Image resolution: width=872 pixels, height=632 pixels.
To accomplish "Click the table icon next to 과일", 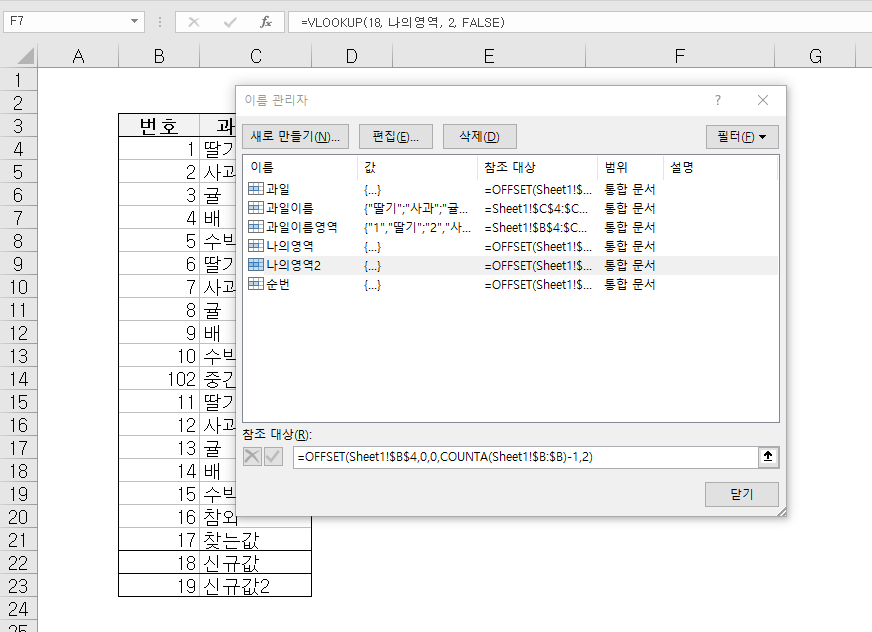I will tap(256, 189).
